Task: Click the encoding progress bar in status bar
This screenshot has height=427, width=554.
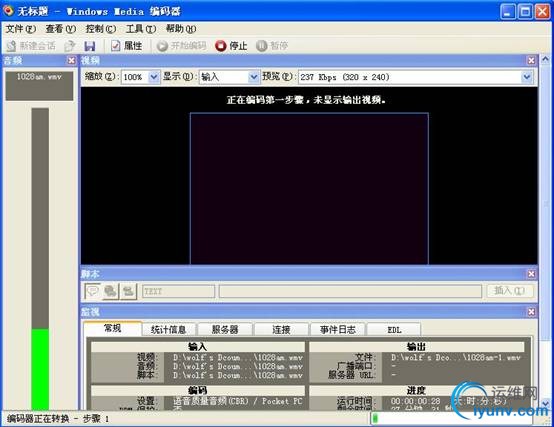Action: (x=451, y=419)
